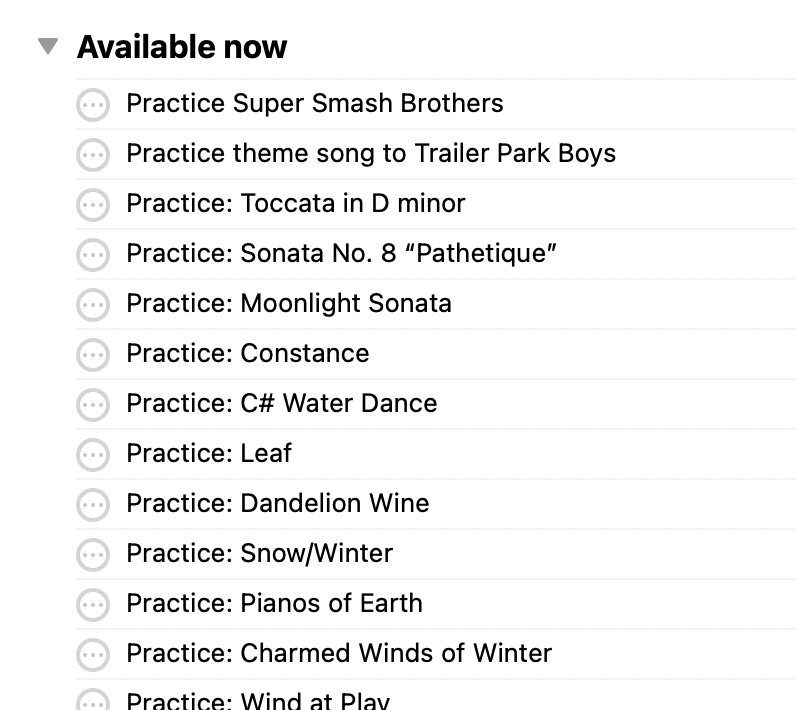This screenshot has width=796, height=710.
Task: Collapse the Available now section
Action: coord(47,46)
